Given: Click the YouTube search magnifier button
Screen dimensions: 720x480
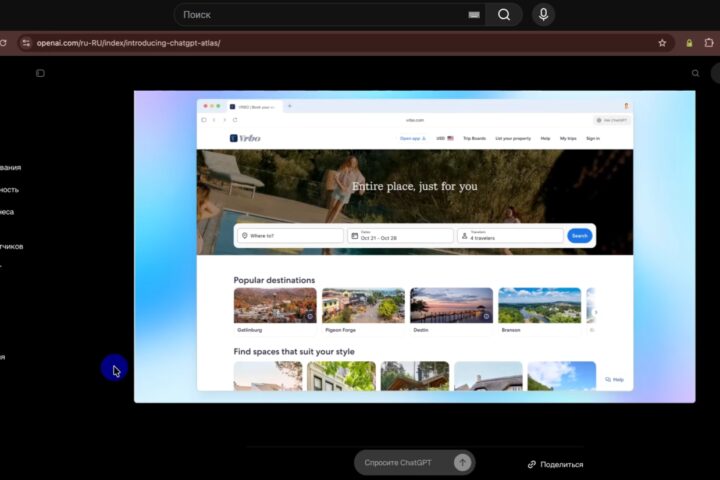Looking at the screenshot, I should (x=504, y=15).
